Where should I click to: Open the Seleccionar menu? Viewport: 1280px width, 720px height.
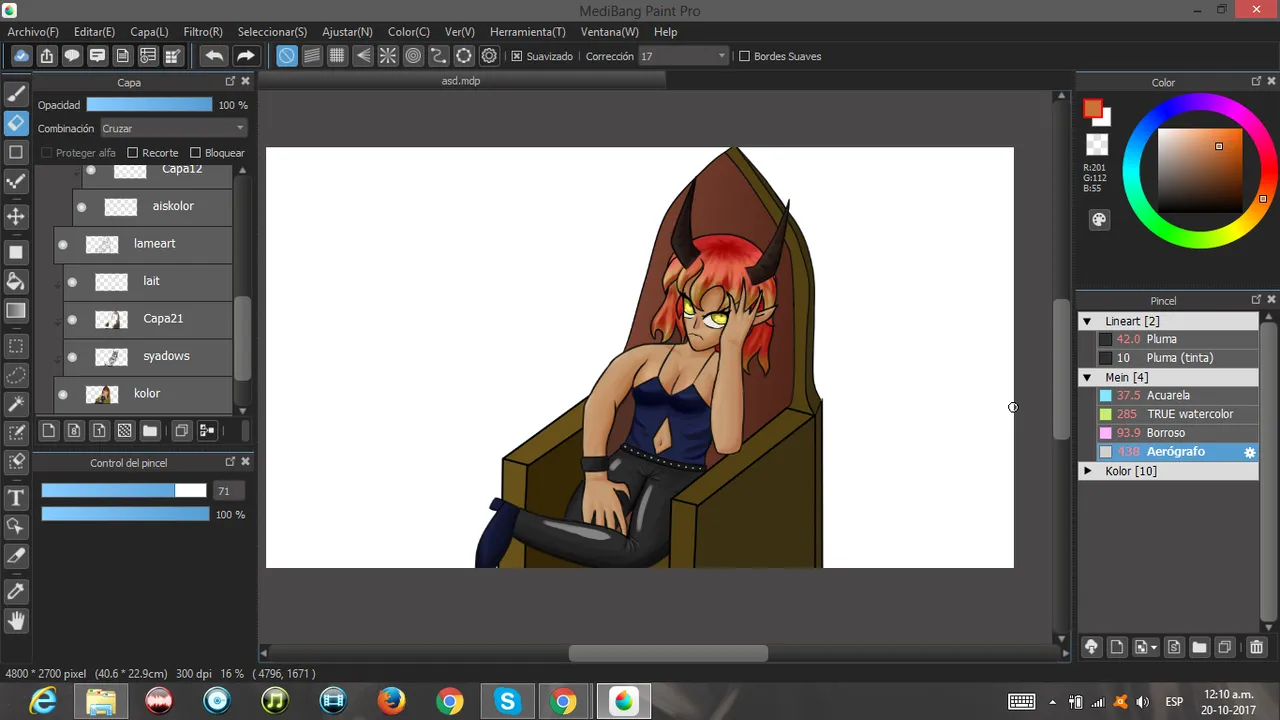272,32
